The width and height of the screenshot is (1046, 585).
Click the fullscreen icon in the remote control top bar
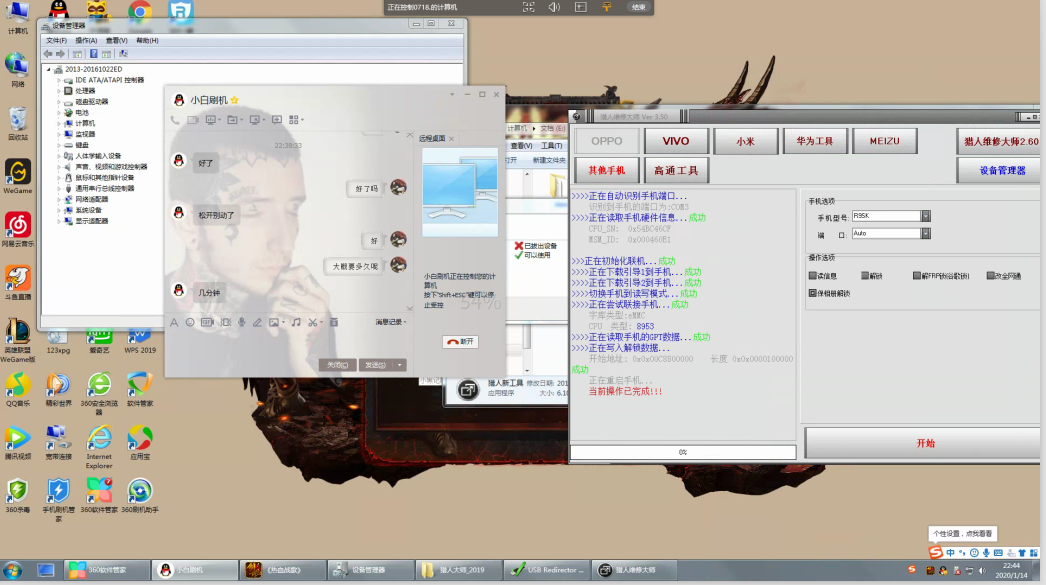(x=528, y=7)
